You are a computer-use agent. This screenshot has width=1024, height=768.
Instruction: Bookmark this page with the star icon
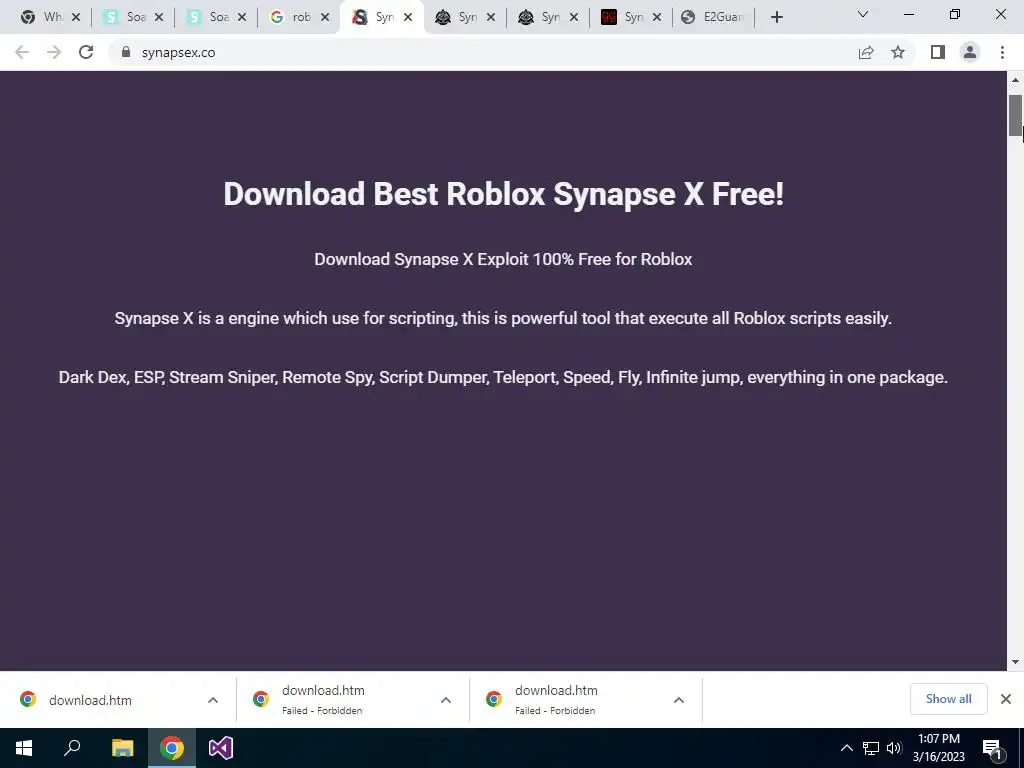[898, 52]
